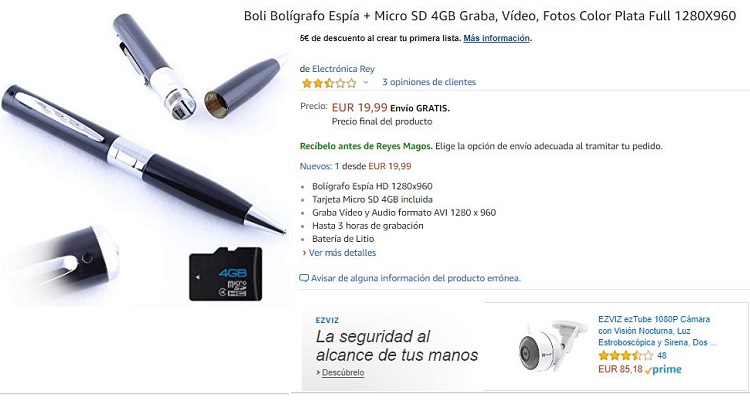Click the EUR 85,18 price in ad

620,369
